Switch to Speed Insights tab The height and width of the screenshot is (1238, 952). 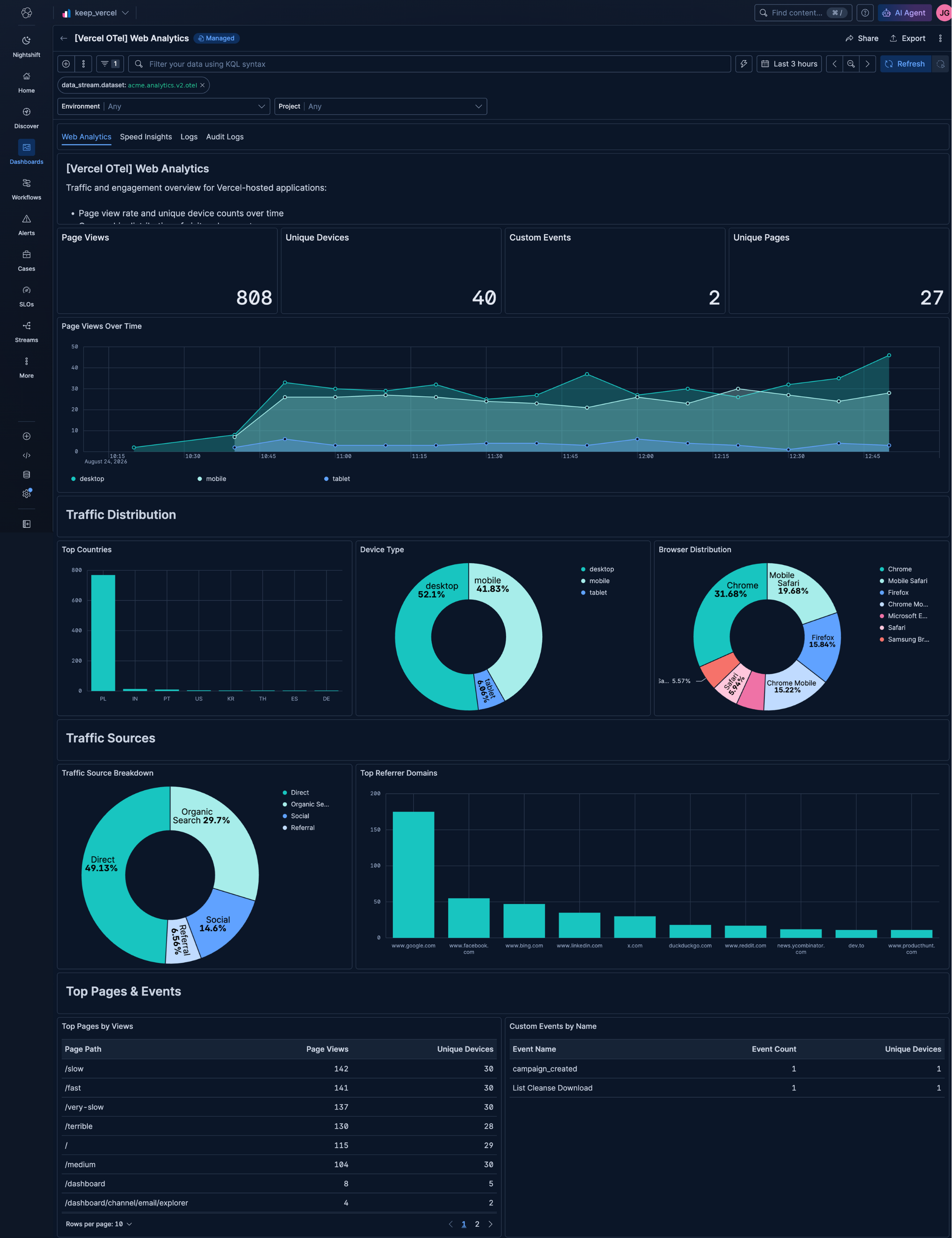[145, 137]
